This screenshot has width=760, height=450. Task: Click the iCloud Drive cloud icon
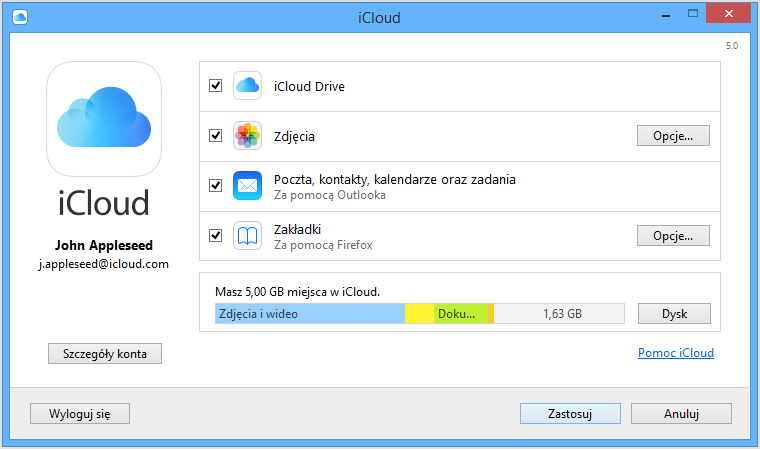247,86
